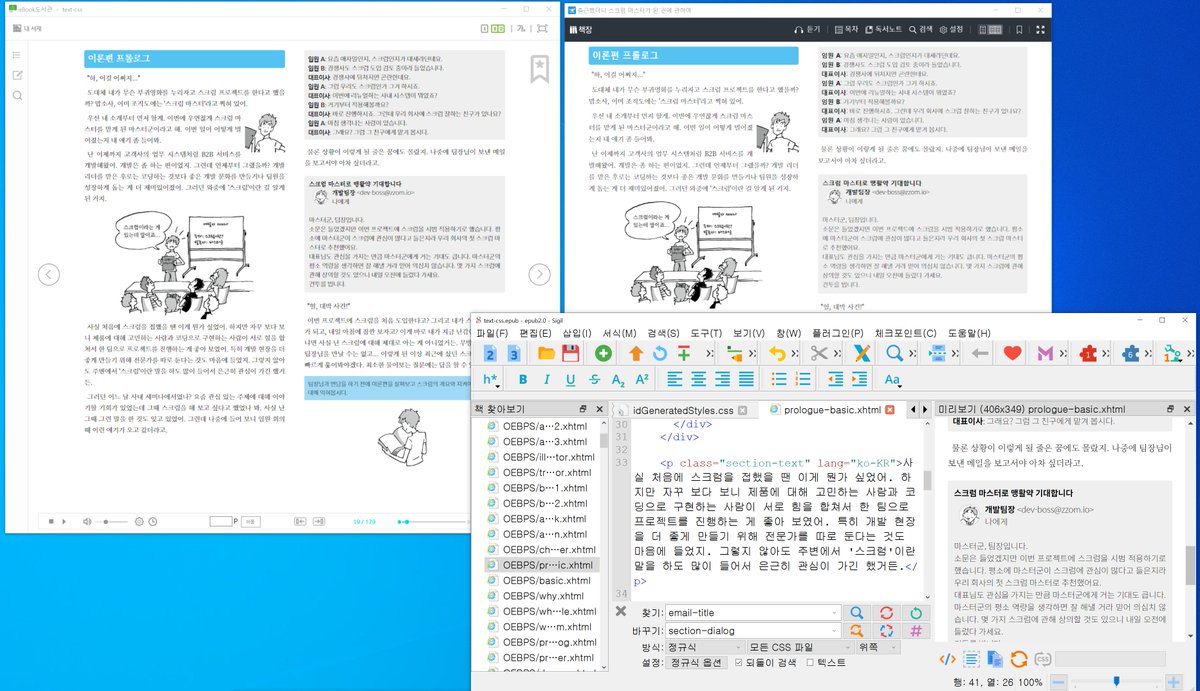Click 듣기 listen in right viewer
This screenshot has width=1200, height=691.
(806, 30)
